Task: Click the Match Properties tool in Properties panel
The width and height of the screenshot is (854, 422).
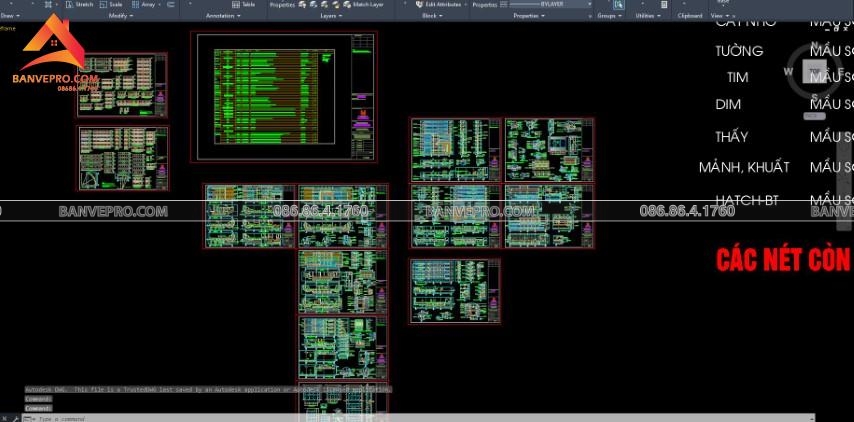Action: coord(485,4)
